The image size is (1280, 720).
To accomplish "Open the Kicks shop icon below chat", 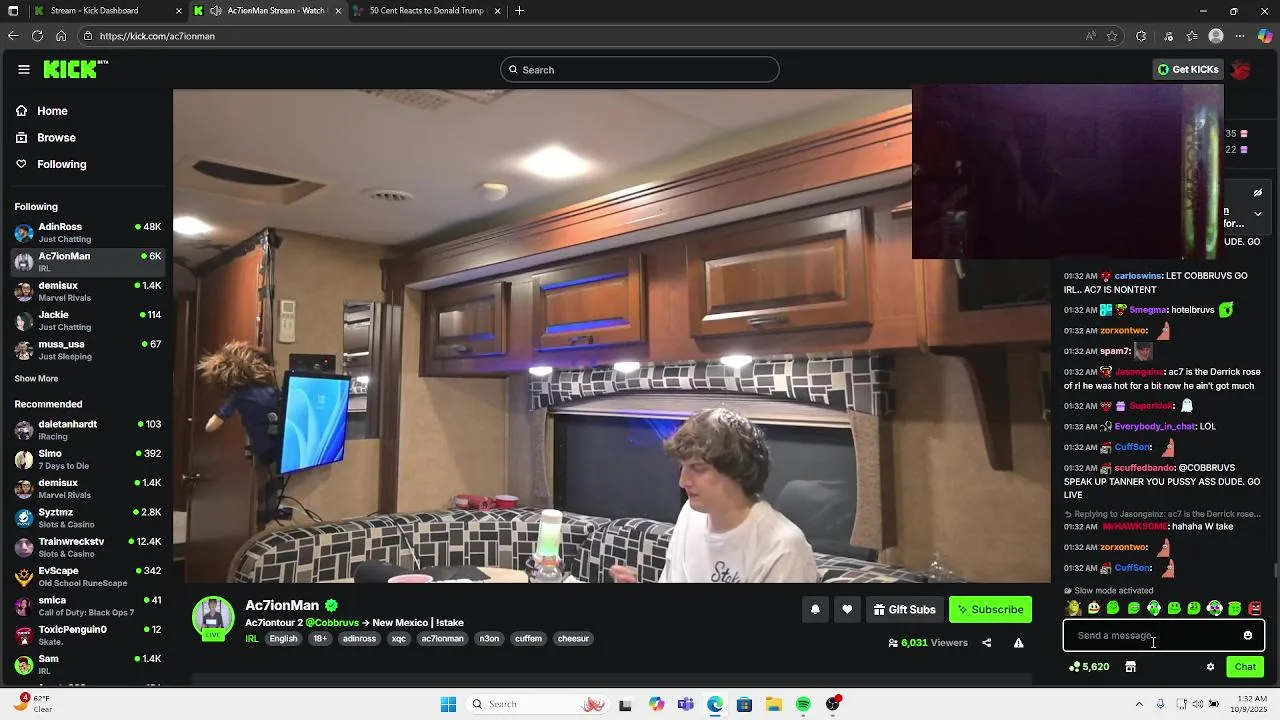I will click(1130, 667).
